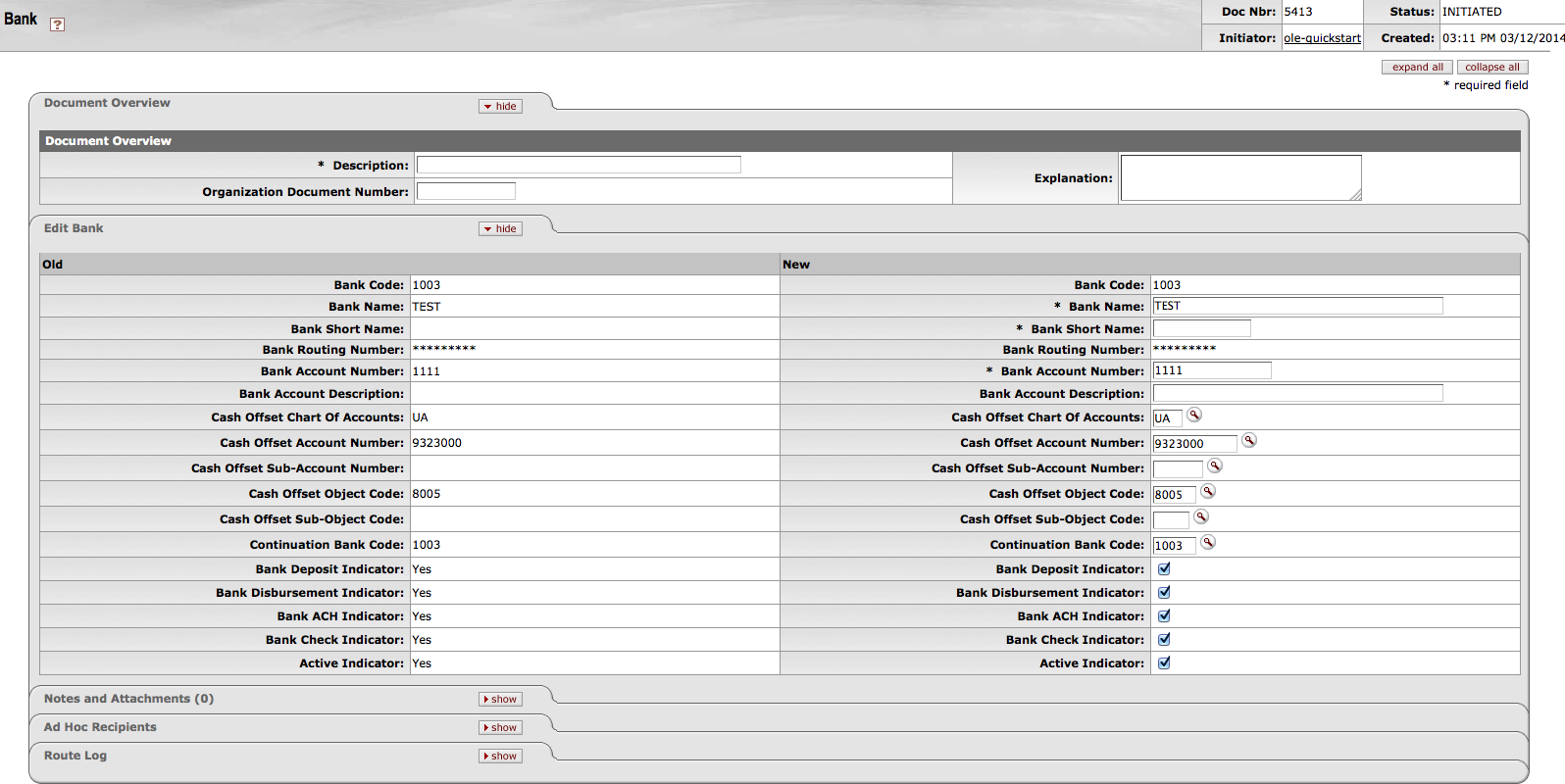Focus the Explanation text area

1240,178
